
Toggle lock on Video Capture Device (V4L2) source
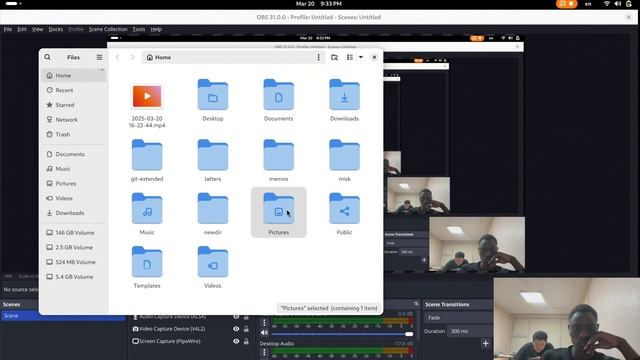tap(246, 329)
